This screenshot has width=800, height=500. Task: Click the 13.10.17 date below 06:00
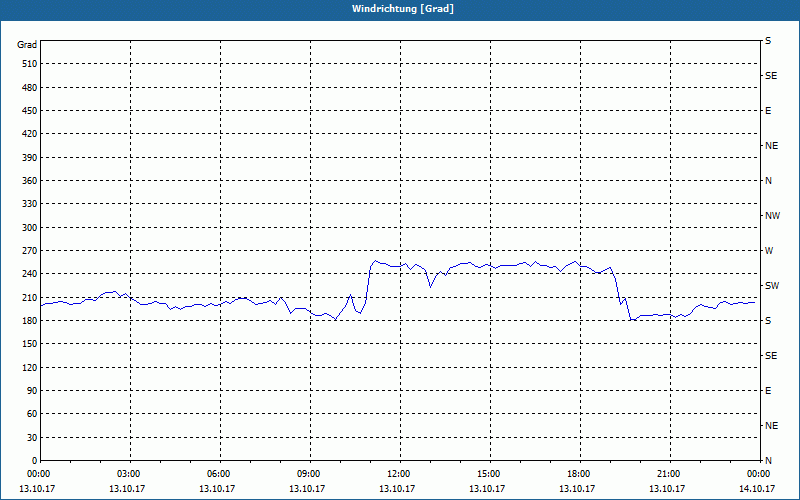[217, 489]
